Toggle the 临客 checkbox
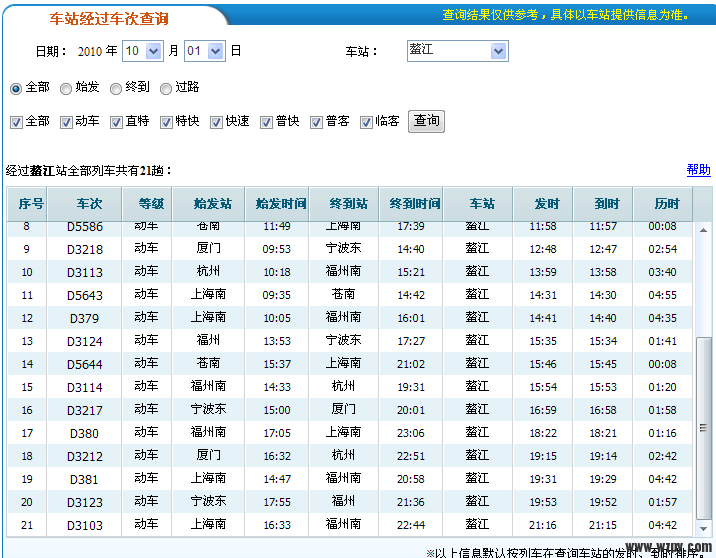The image size is (716, 558). (x=366, y=122)
